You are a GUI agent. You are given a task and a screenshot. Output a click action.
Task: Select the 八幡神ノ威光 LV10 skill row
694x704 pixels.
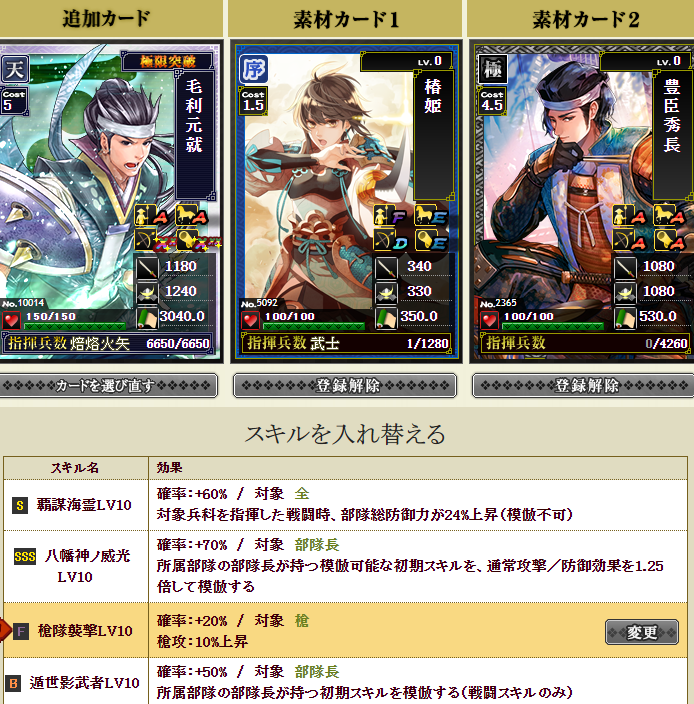345,567
